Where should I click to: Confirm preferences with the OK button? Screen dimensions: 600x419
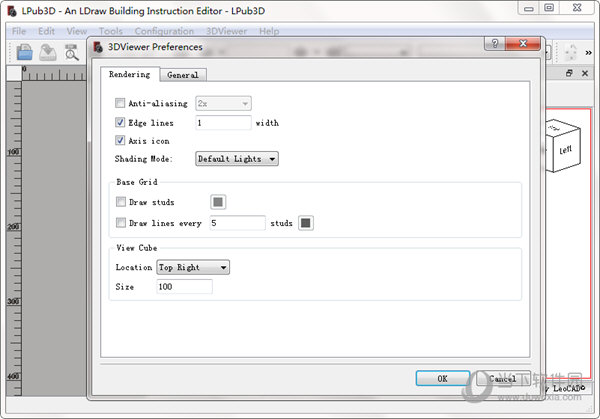coord(443,378)
